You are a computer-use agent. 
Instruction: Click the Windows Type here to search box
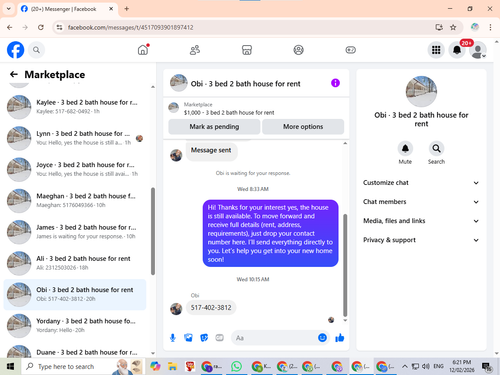[72, 366]
